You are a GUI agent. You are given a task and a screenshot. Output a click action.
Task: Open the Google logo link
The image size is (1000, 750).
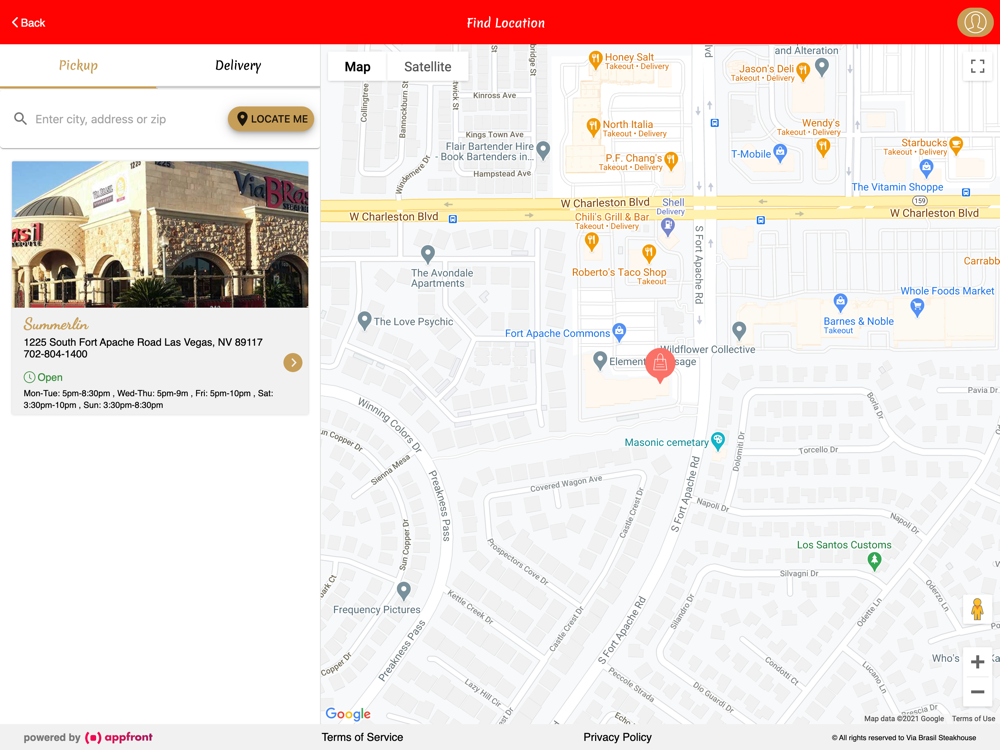(348, 714)
